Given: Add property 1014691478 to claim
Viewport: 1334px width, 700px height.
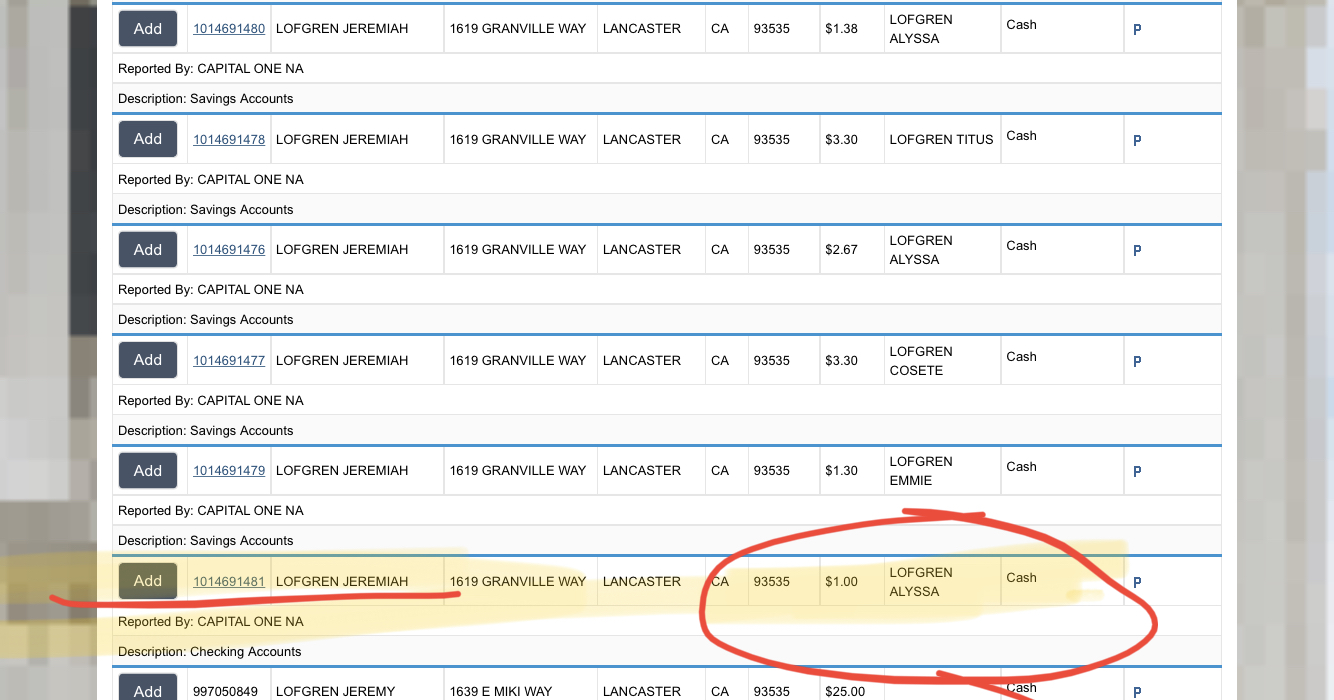Looking at the screenshot, I should pos(148,139).
